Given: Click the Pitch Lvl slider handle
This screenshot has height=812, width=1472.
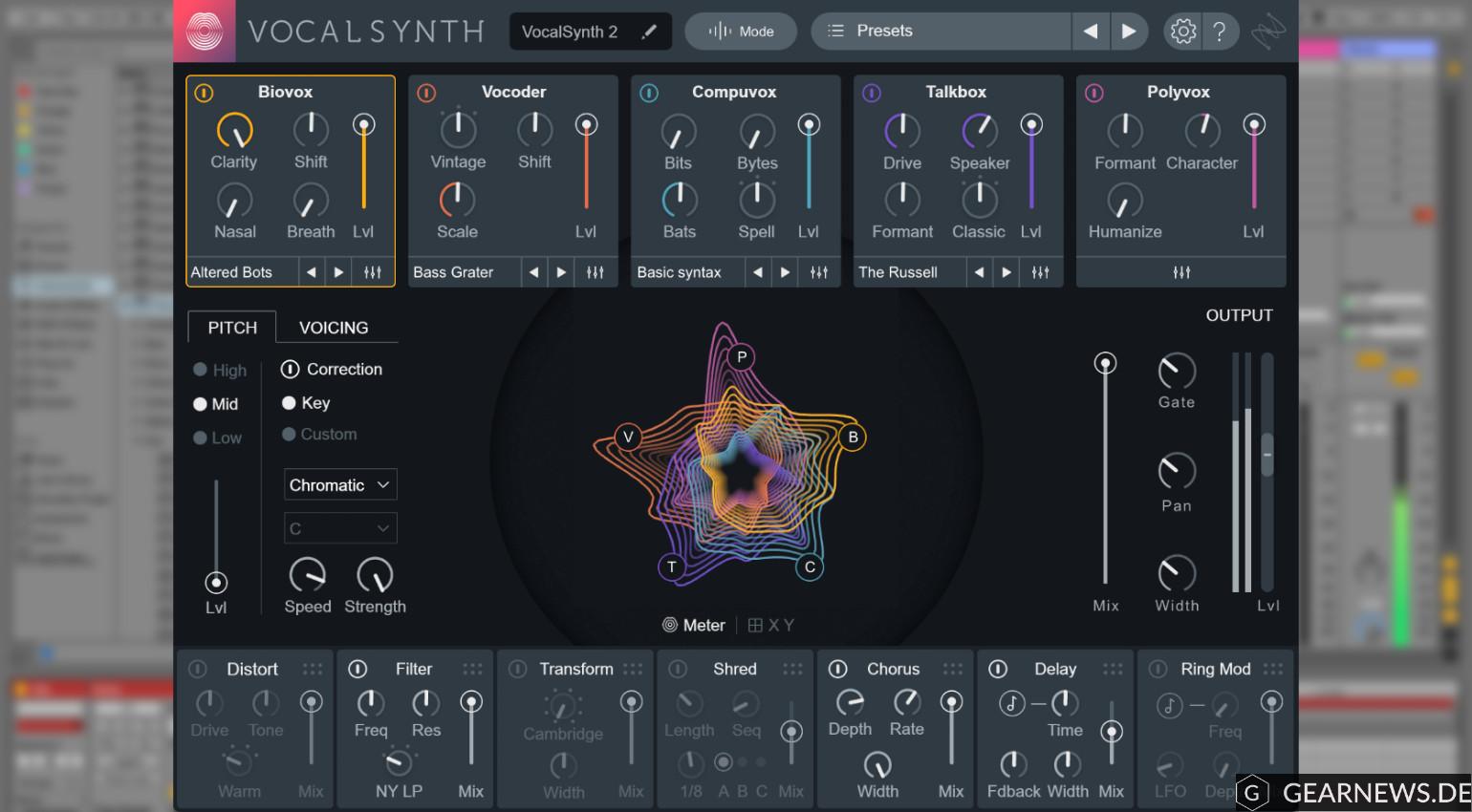Looking at the screenshot, I should (216, 583).
